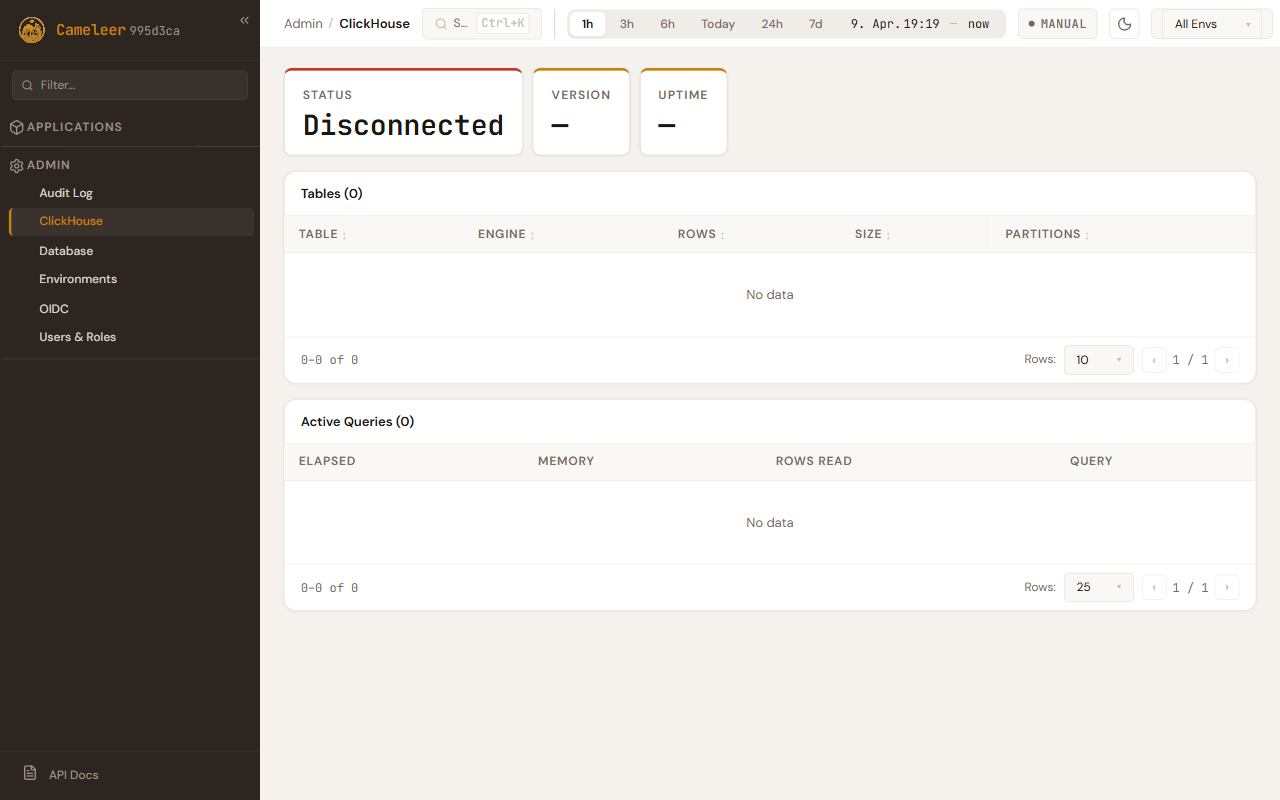Image resolution: width=1280 pixels, height=800 pixels.
Task: Sort tables by Engine column
Action: tap(506, 234)
